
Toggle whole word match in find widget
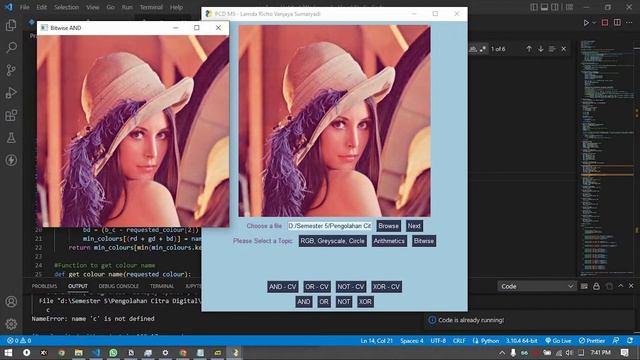(473, 49)
